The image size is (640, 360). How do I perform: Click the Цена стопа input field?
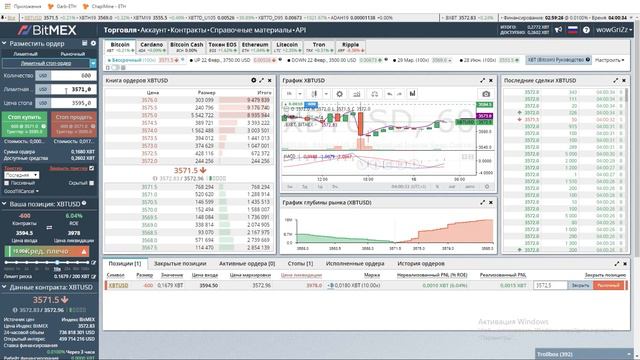pyautogui.click(x=73, y=103)
